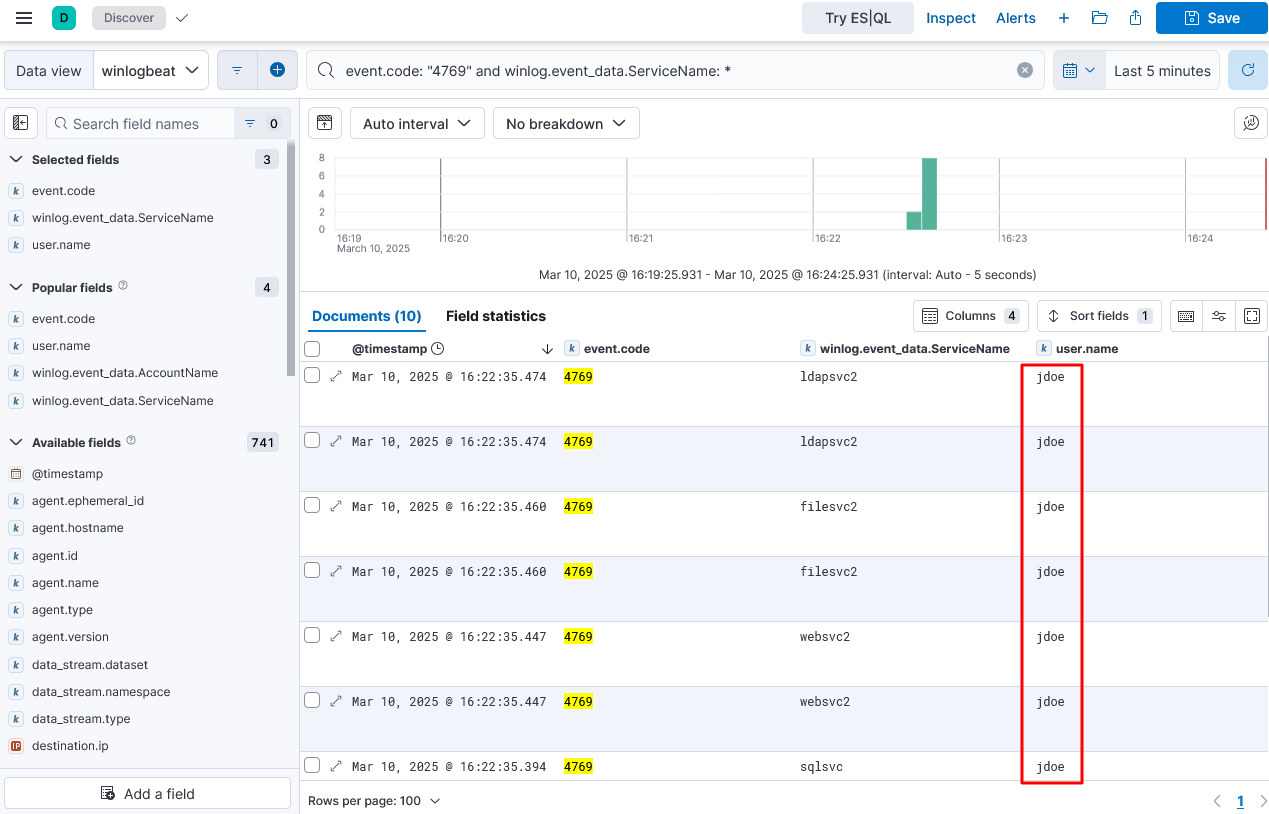Toggle the select all rows checkbox
The width and height of the screenshot is (1269, 814).
pos(312,349)
